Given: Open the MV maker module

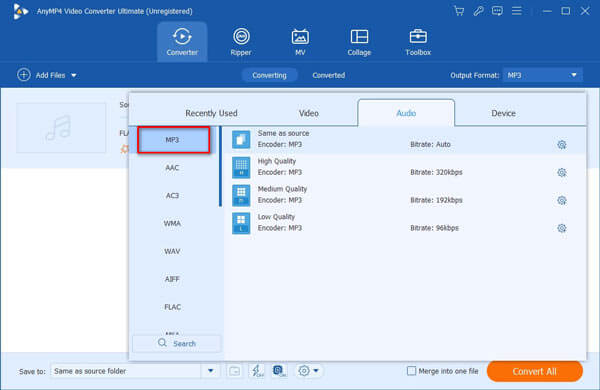Looking at the screenshot, I should [x=300, y=42].
